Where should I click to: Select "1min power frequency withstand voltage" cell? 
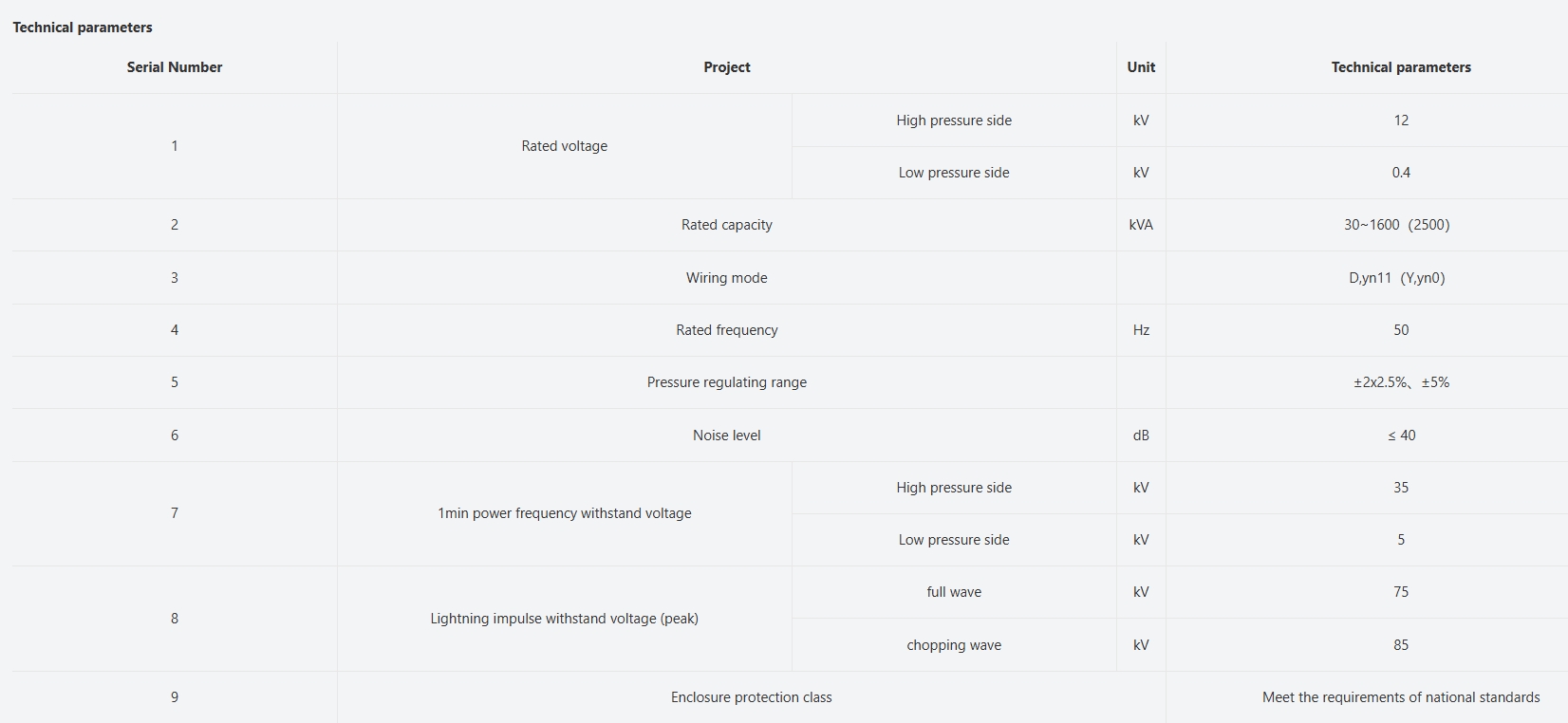click(x=565, y=513)
